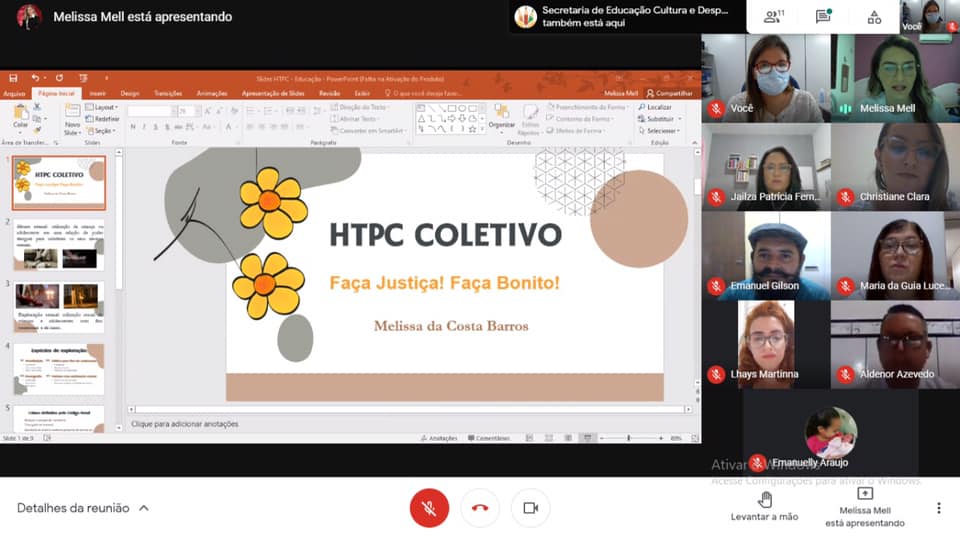Expand Detalhes da reunião chevron
Screen dimensions: 960x538
[x=144, y=508]
